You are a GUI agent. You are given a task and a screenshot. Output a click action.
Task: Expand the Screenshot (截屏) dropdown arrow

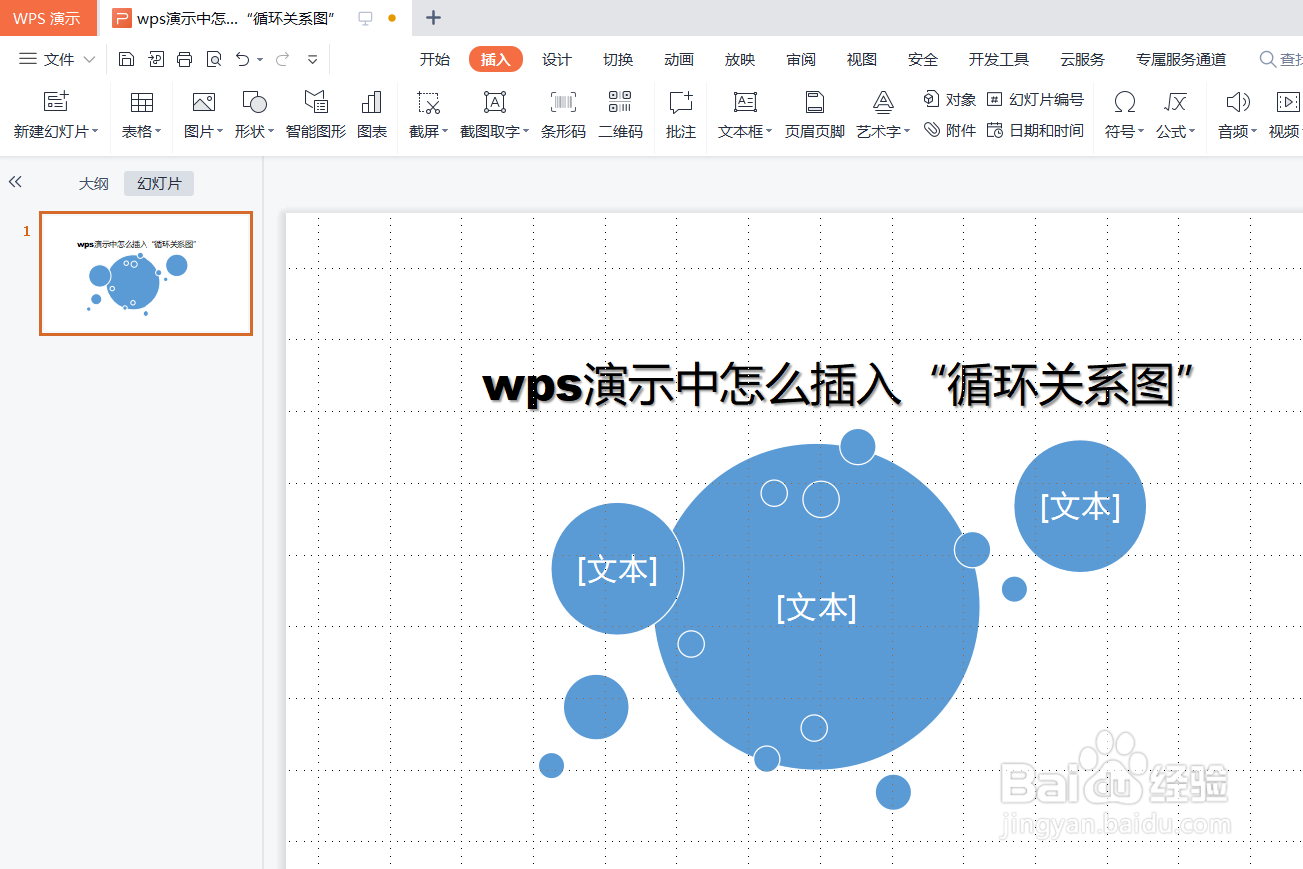445,131
